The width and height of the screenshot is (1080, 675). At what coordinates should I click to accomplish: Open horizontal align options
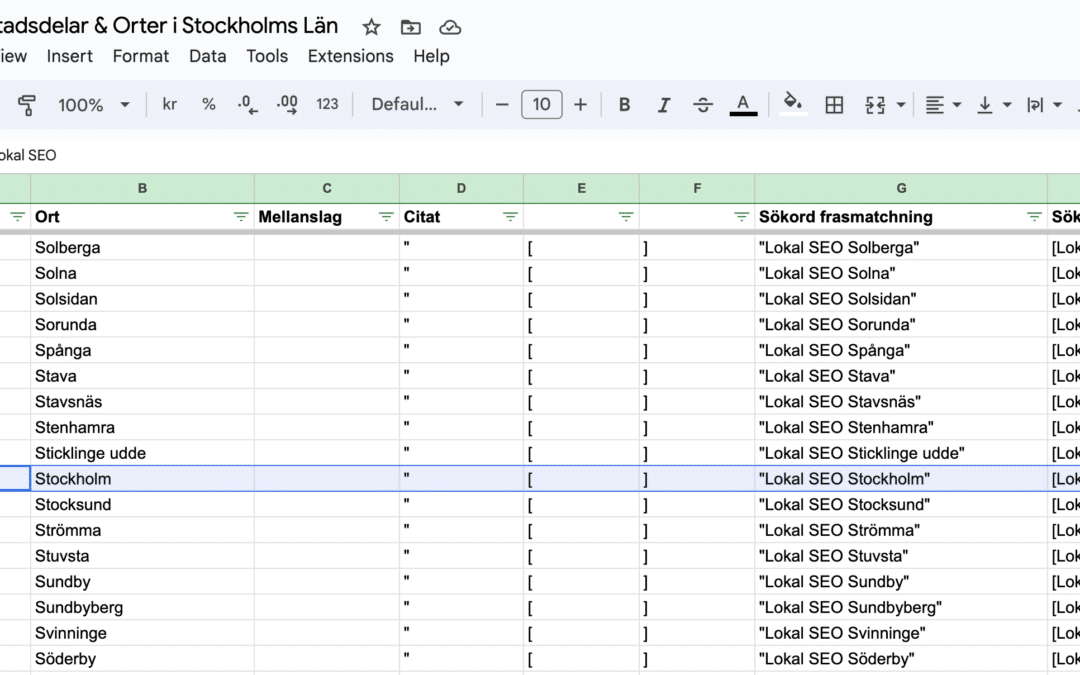point(942,105)
